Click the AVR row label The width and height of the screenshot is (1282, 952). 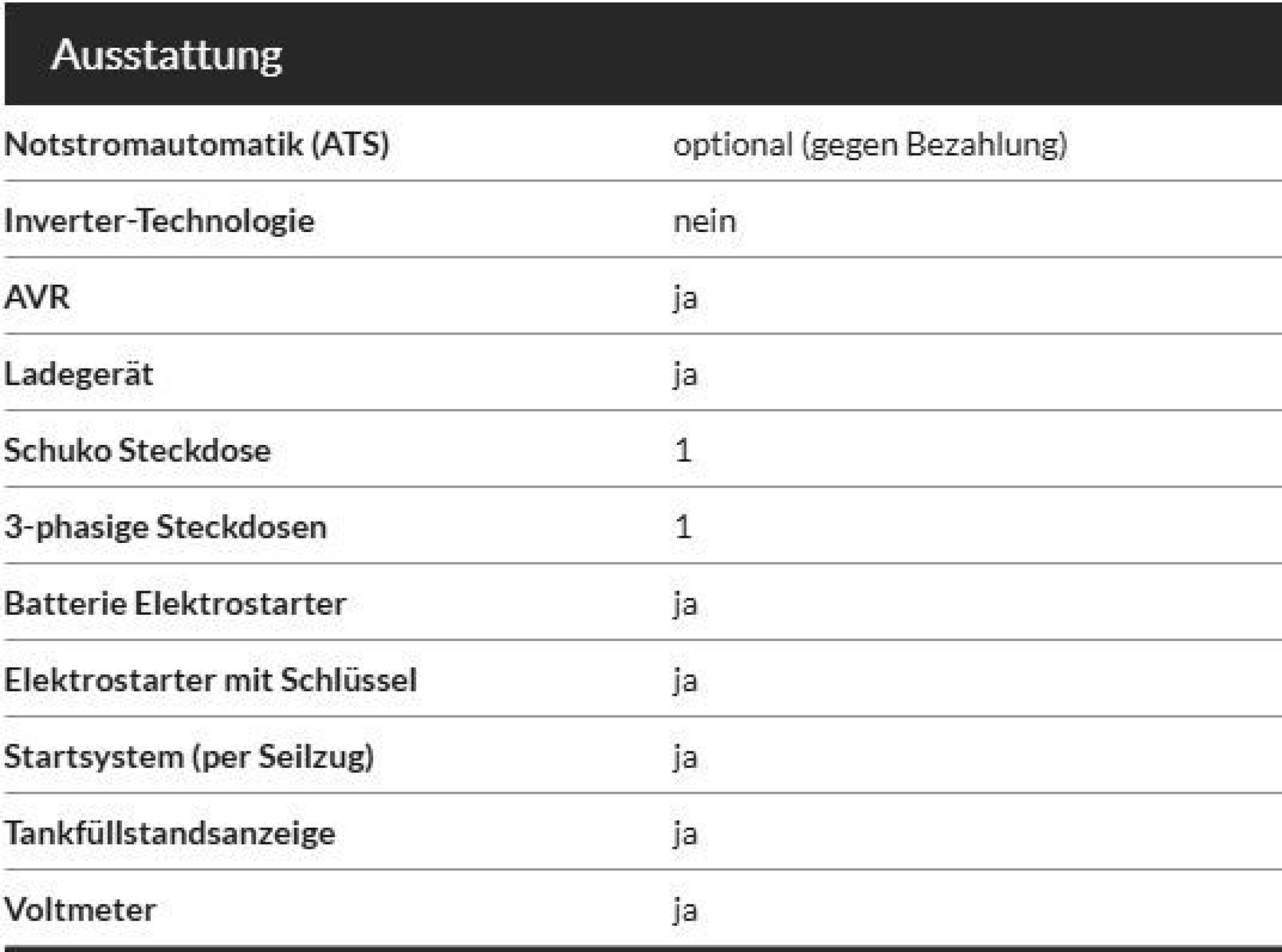(x=37, y=297)
